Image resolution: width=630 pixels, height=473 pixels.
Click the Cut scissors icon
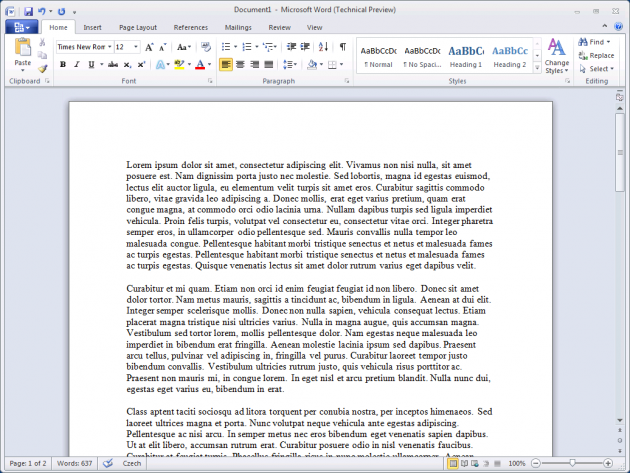[x=42, y=42]
